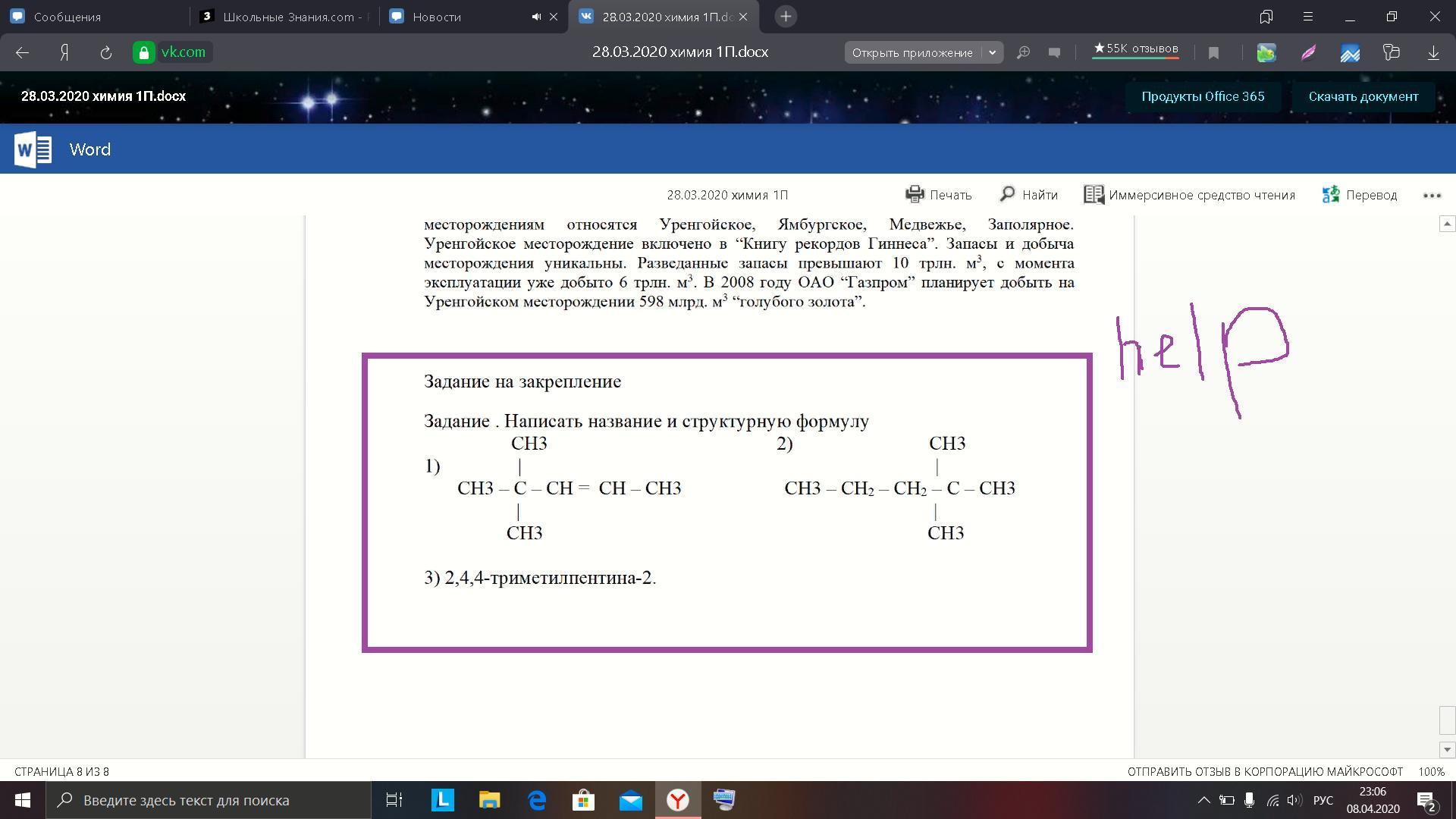Click the microphone tray icon
This screenshot has width=1456, height=819.
1249,800
